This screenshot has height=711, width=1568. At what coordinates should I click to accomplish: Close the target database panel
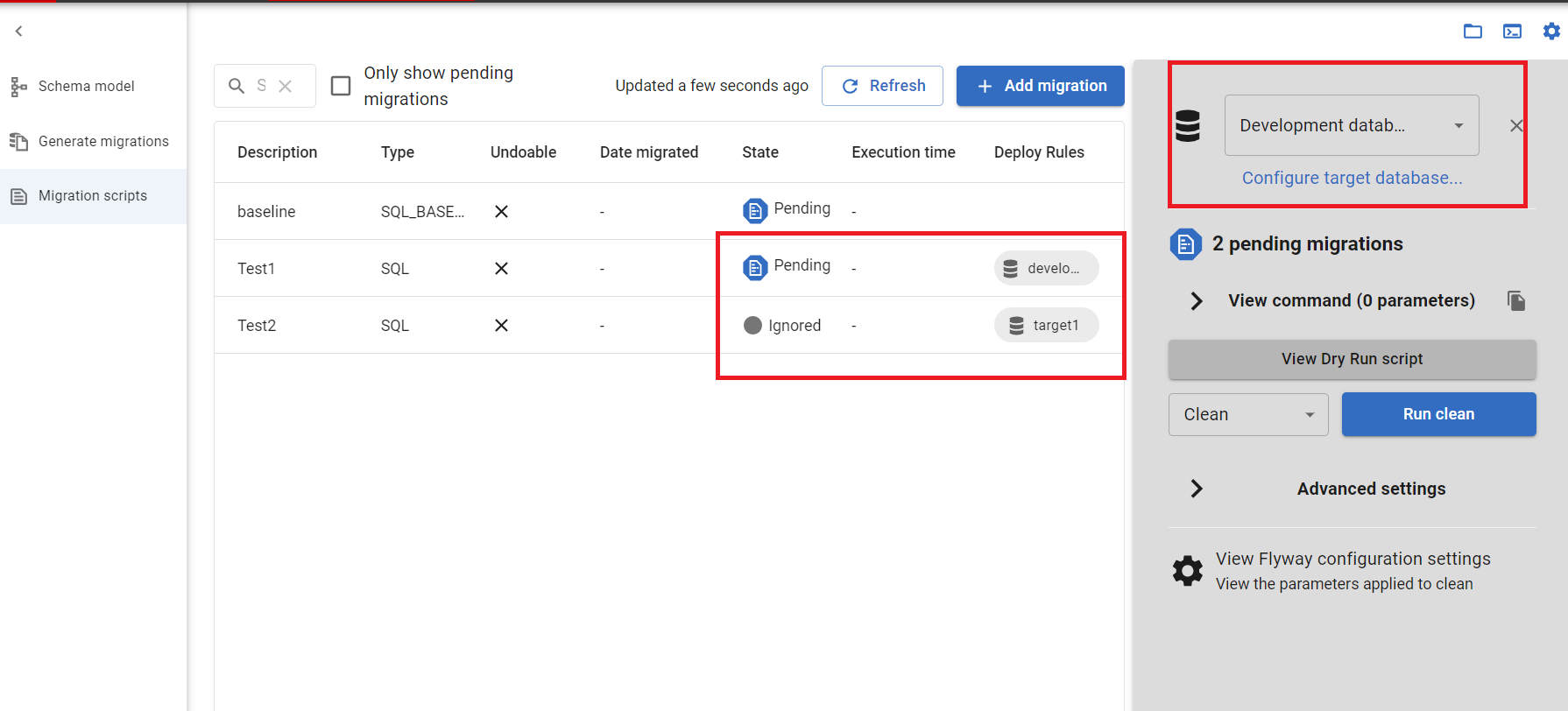tap(1516, 126)
